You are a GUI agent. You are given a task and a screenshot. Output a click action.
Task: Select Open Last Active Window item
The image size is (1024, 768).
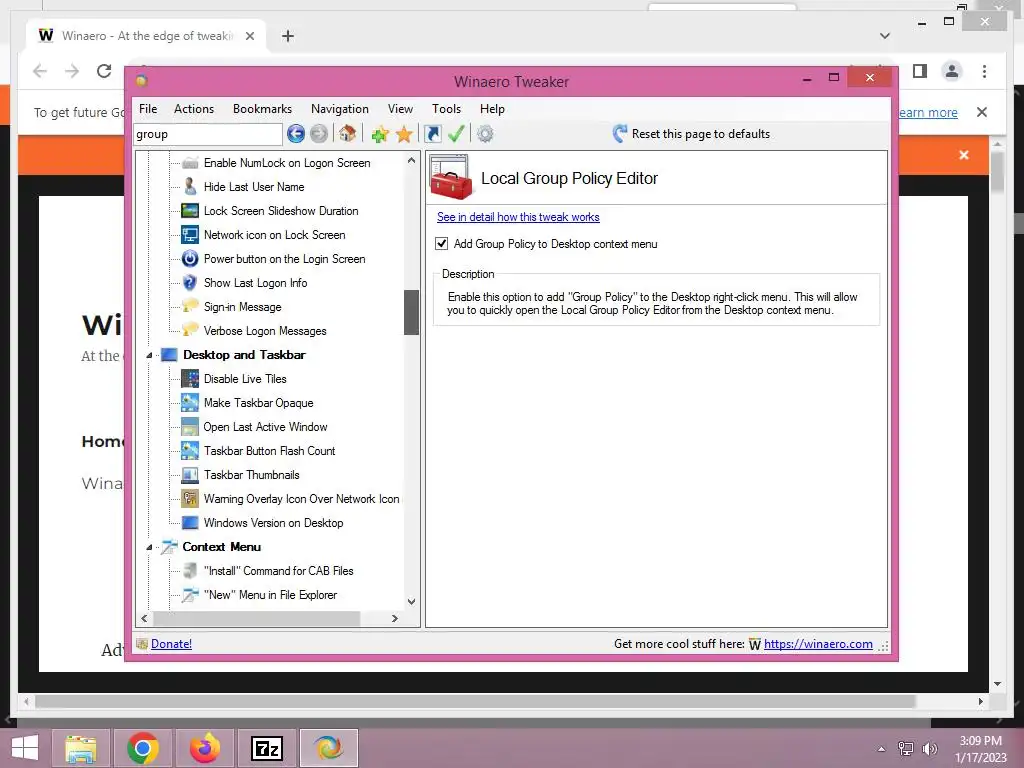pos(265,427)
